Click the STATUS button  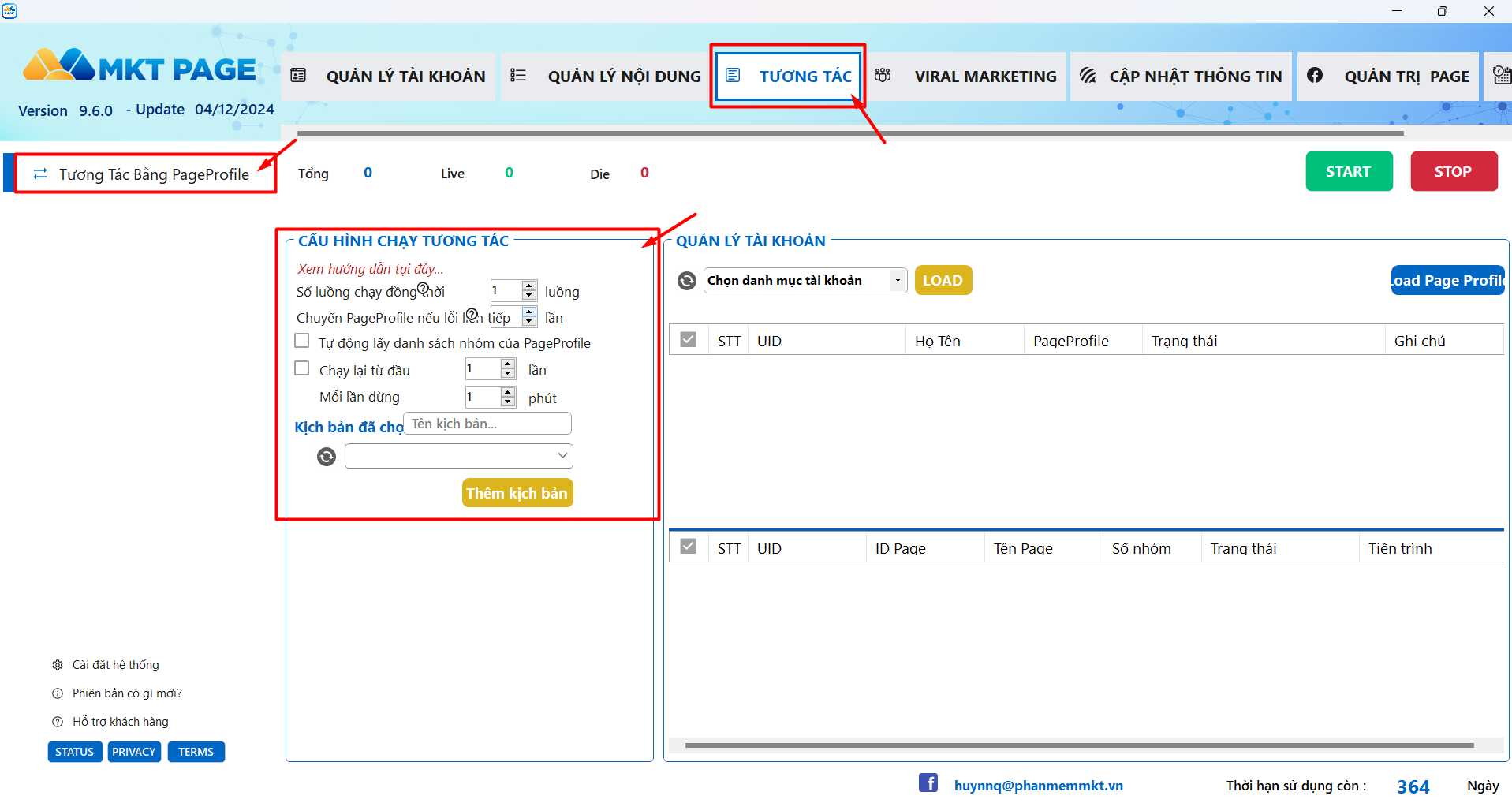pyautogui.click(x=75, y=752)
